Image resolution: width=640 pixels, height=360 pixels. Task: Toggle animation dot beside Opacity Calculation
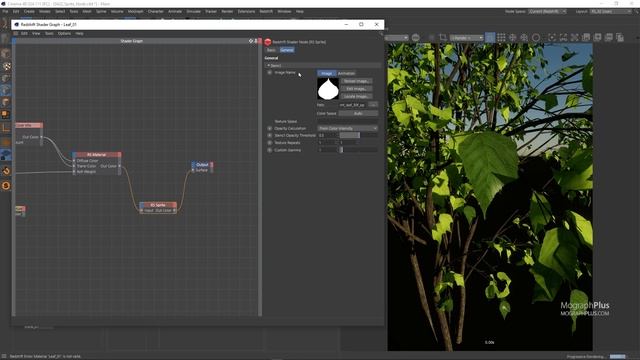point(269,128)
